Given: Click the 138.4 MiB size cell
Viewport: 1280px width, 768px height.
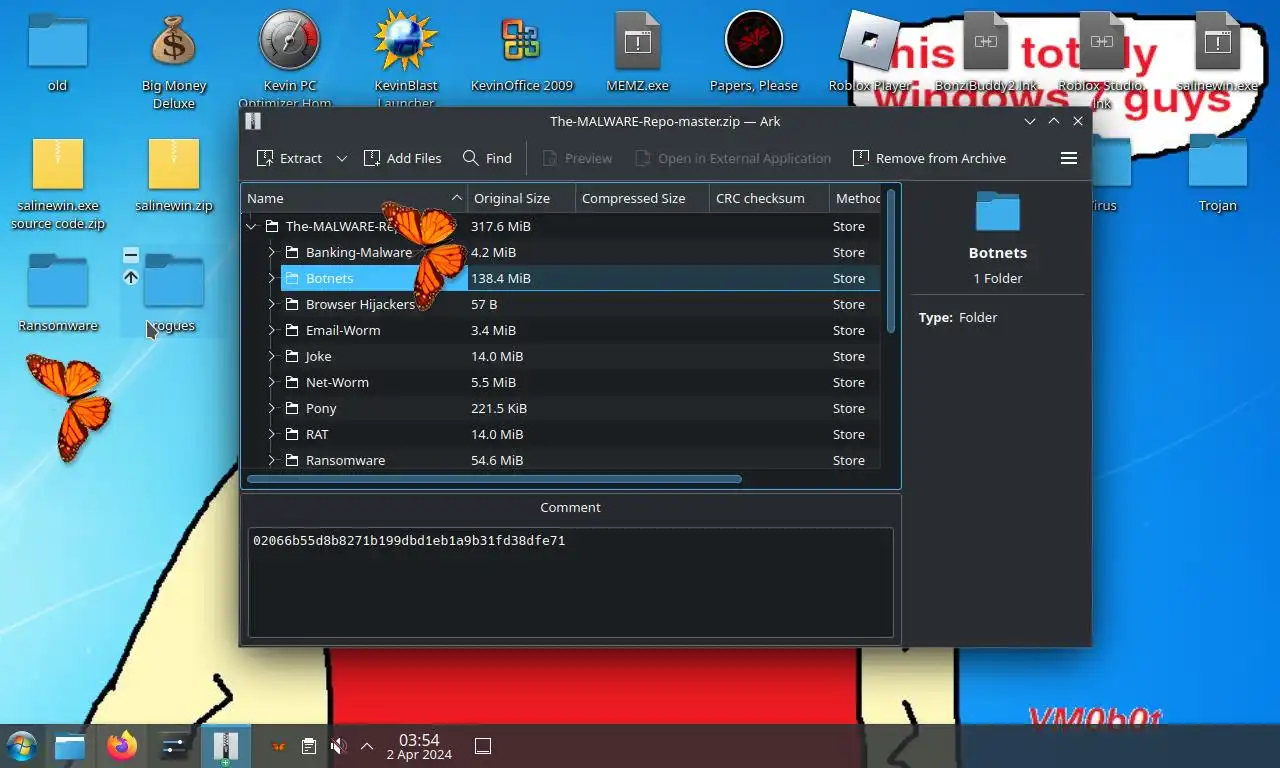Looking at the screenshot, I should click(x=501, y=278).
